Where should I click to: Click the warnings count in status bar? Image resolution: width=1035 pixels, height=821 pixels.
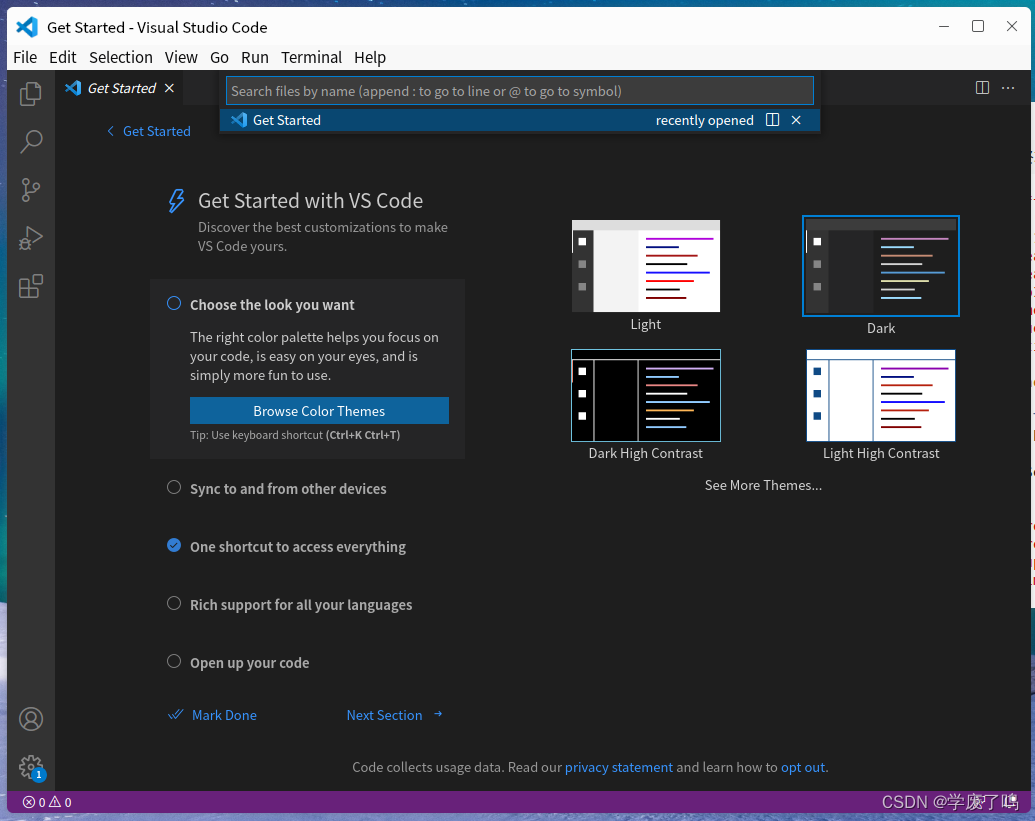[61, 802]
